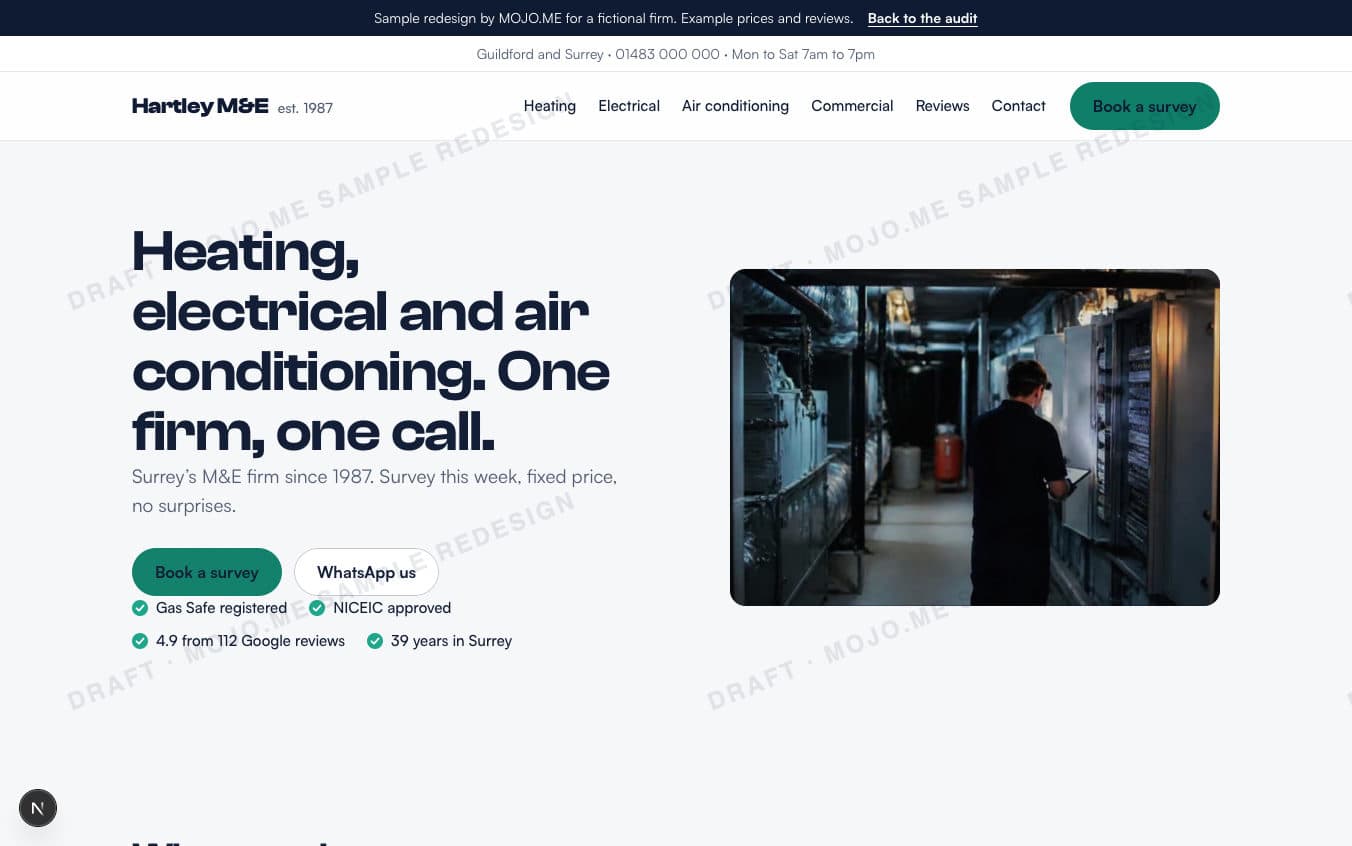The height and width of the screenshot is (846, 1352).
Task: Click the Gas Safe registered checkmark icon
Action: click(140, 608)
